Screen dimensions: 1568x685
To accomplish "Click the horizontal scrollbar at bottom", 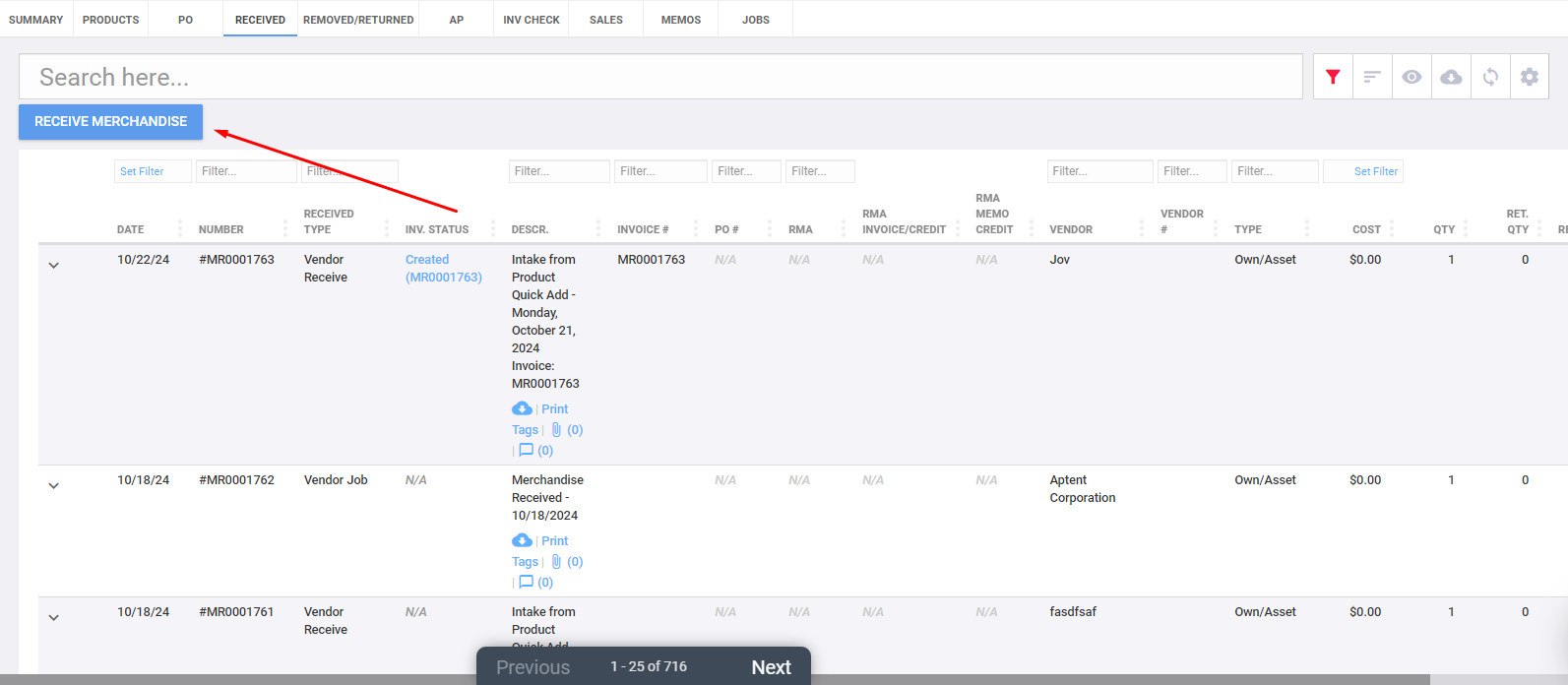I will [x=715, y=679].
